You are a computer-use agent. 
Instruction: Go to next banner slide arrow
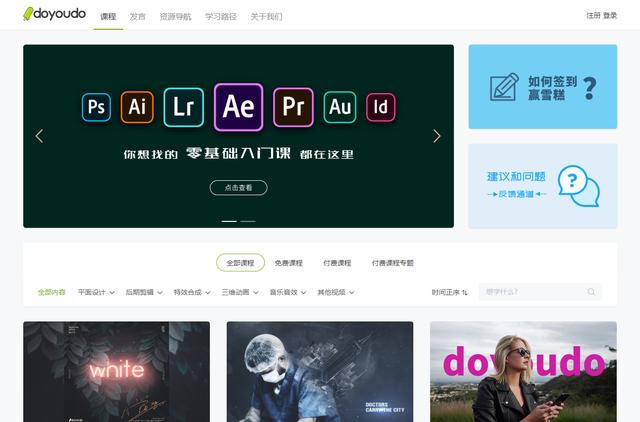click(437, 136)
